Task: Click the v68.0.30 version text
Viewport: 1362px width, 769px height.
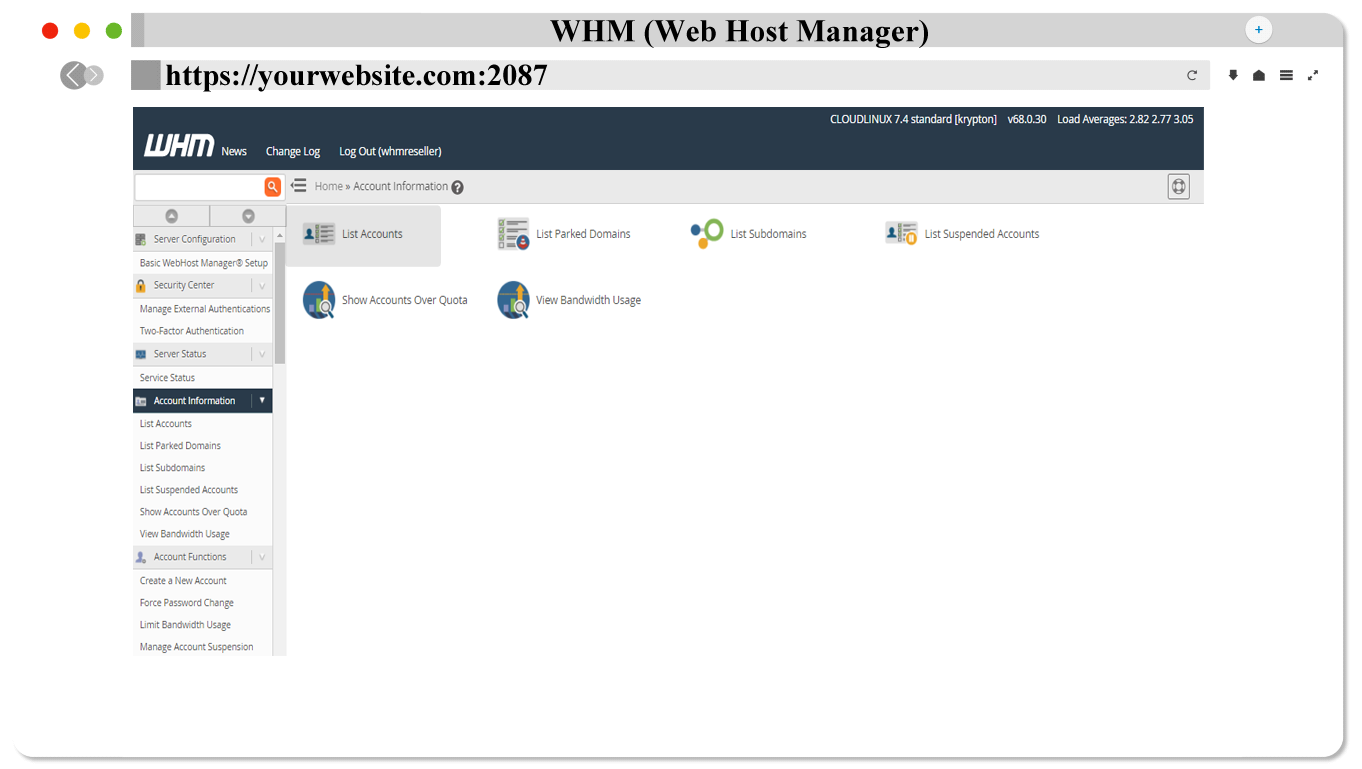Action: pyautogui.click(x=1027, y=119)
